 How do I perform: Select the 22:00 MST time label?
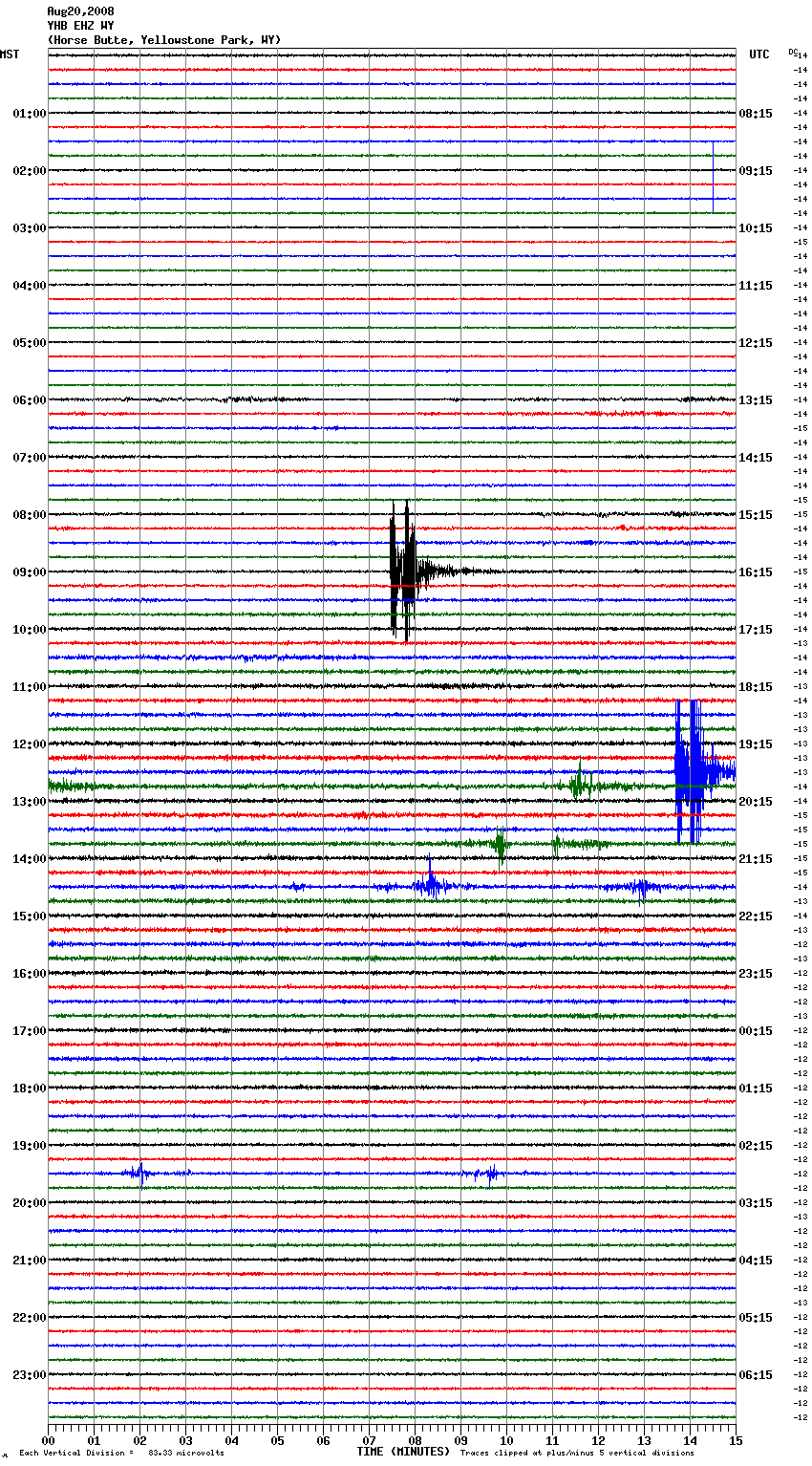[29, 1318]
